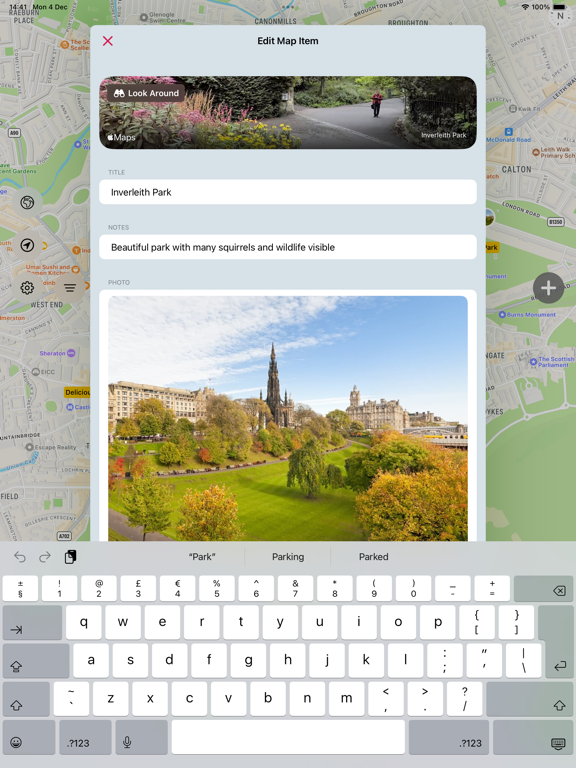Close the Edit Map Item sheet

(x=108, y=41)
